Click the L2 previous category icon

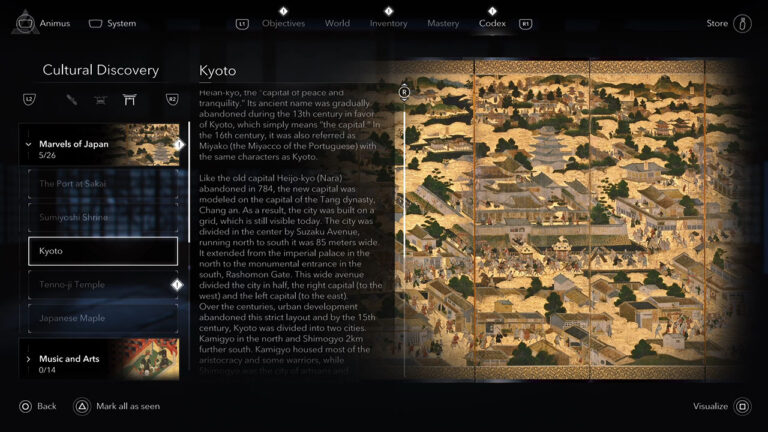[x=30, y=99]
